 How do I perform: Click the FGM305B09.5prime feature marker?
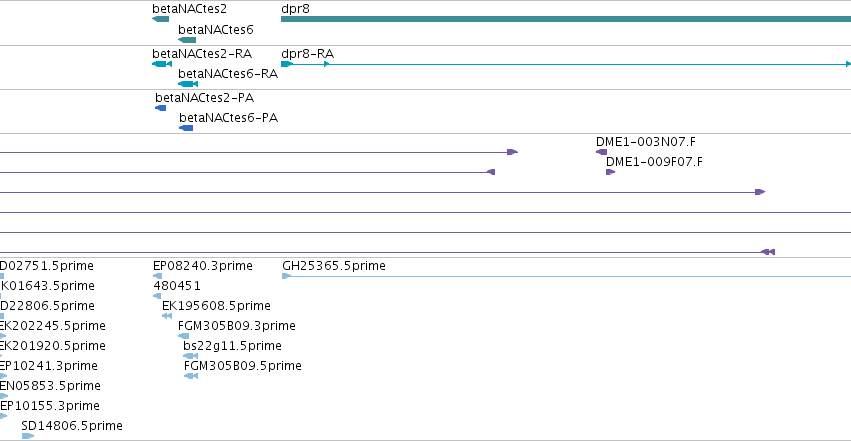191,376
